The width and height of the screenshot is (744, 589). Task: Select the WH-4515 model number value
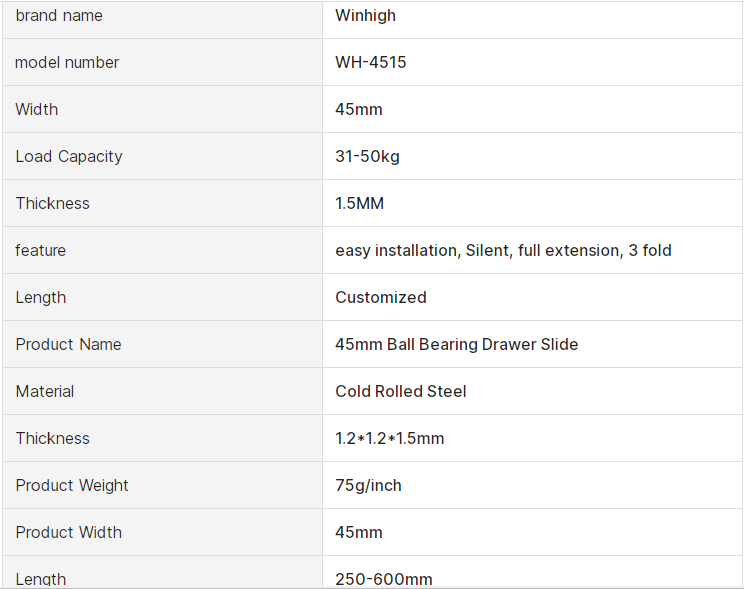coord(371,63)
